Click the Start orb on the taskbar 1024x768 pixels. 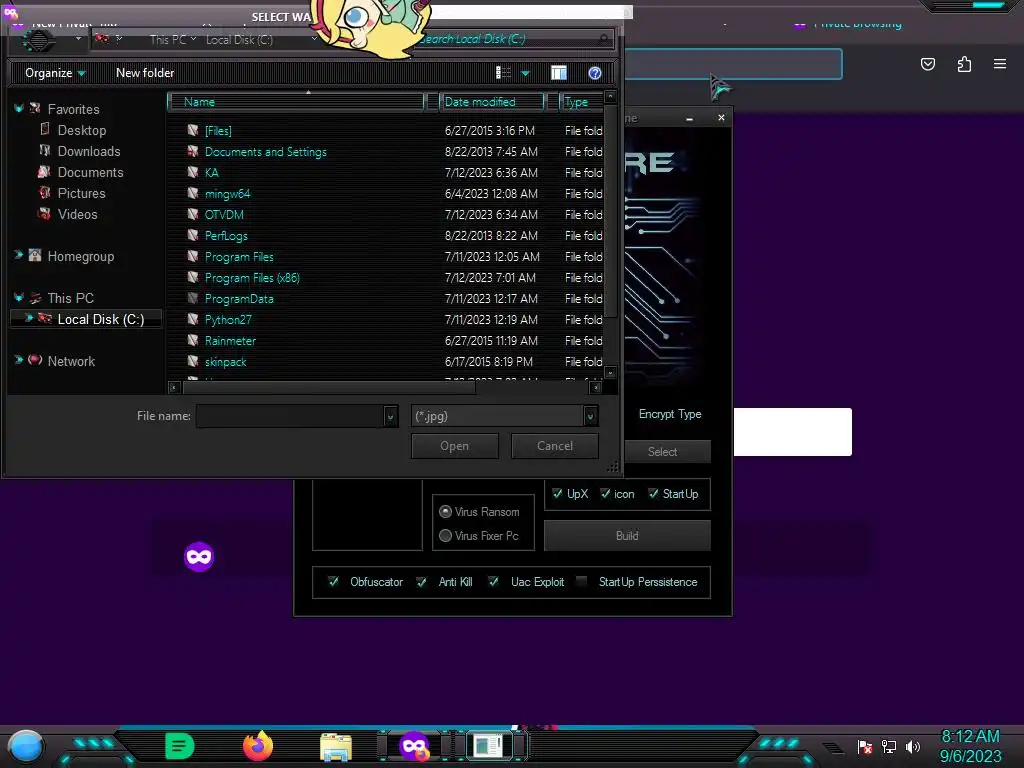26,746
